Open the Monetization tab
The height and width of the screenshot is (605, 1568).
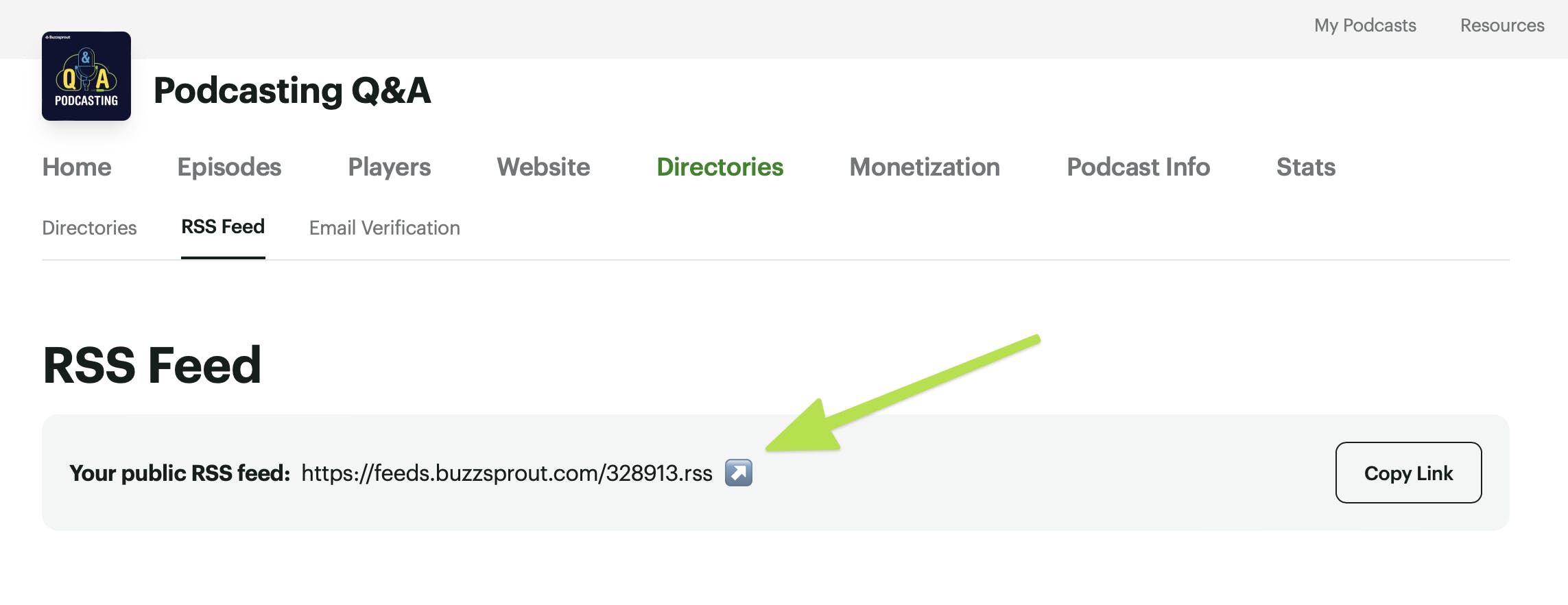coord(925,167)
